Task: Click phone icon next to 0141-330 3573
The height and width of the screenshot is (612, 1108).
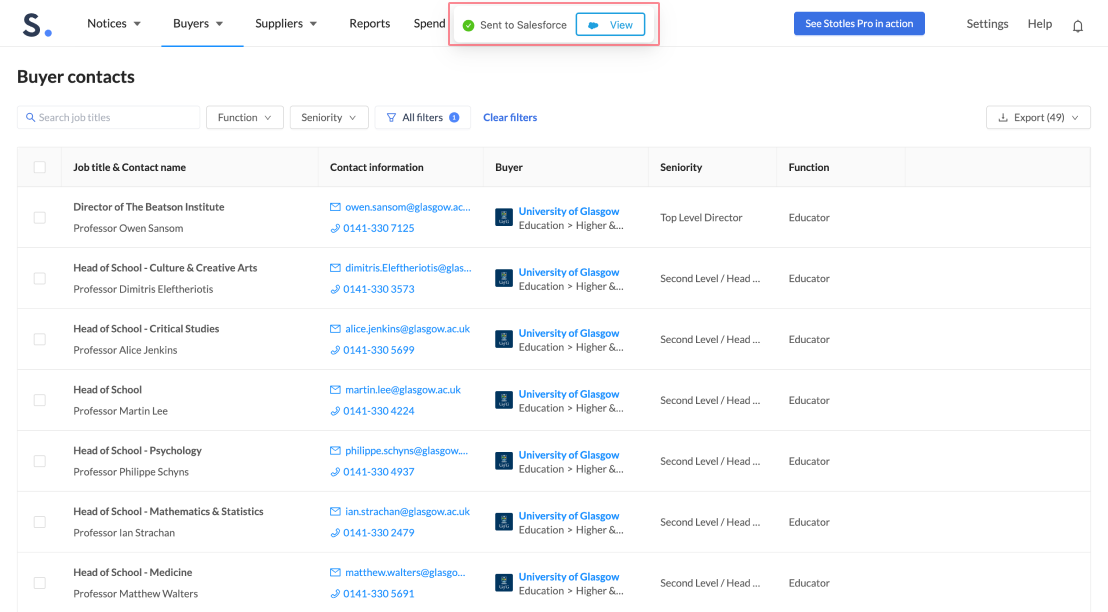Action: pyautogui.click(x=335, y=289)
